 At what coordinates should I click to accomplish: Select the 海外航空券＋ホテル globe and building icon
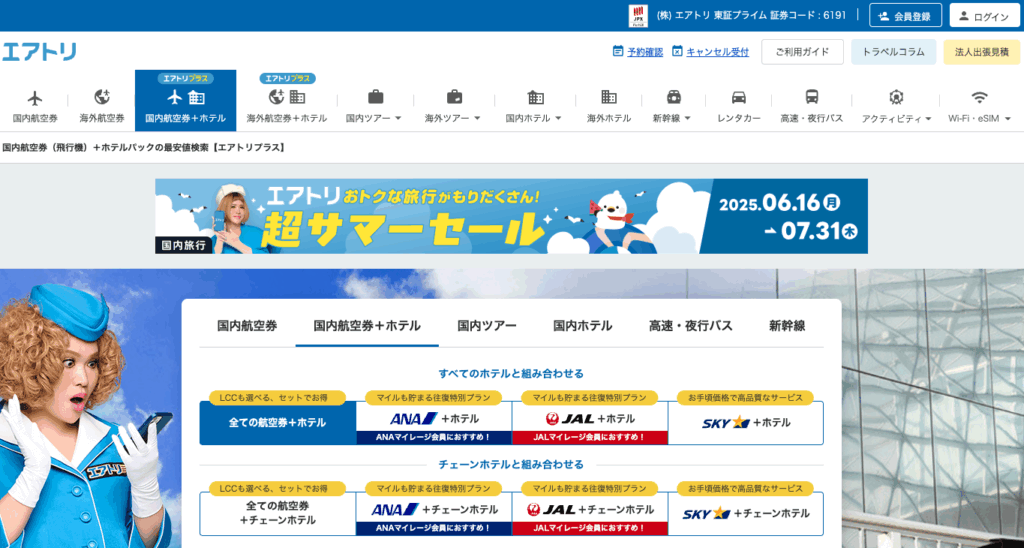287,97
